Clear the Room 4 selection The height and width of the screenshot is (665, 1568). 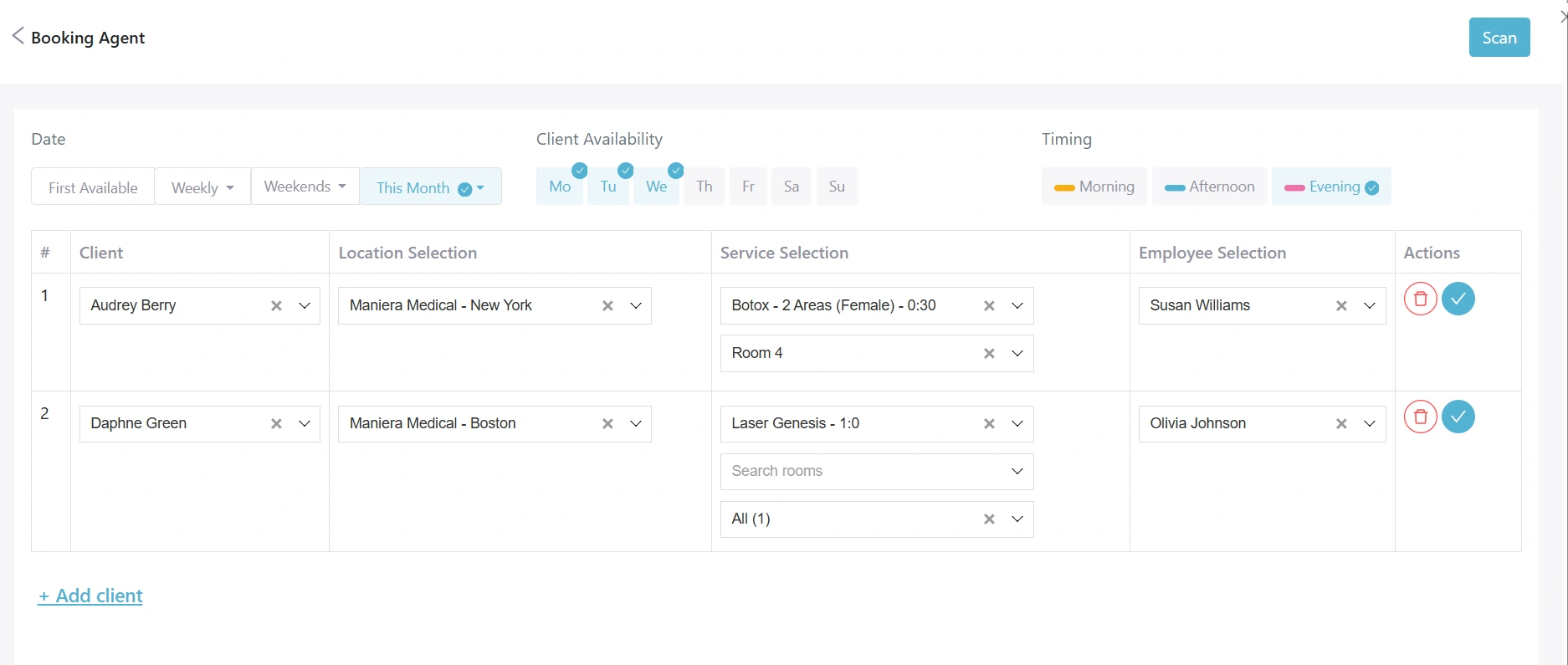click(x=989, y=354)
